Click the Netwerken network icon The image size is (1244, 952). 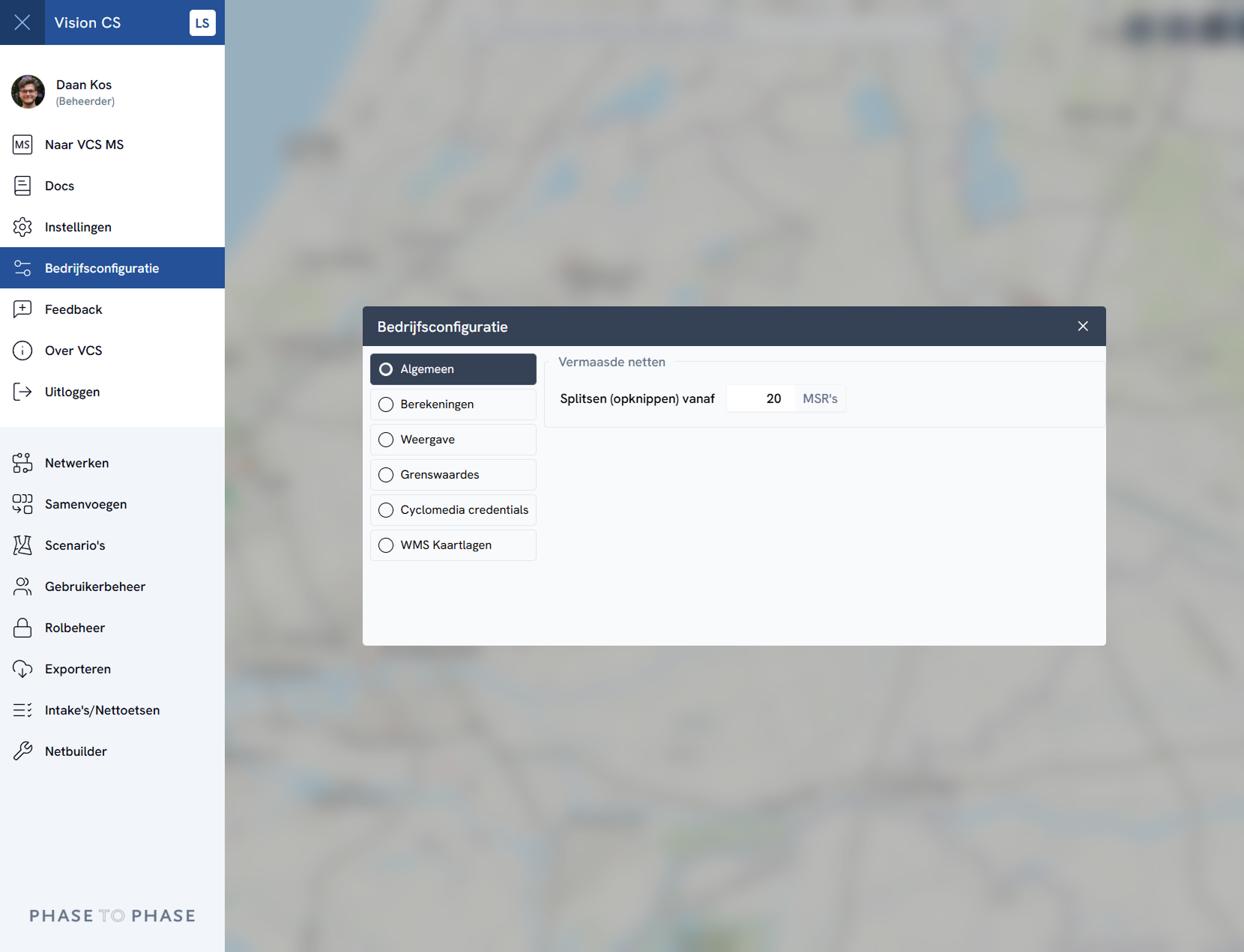tap(22, 463)
